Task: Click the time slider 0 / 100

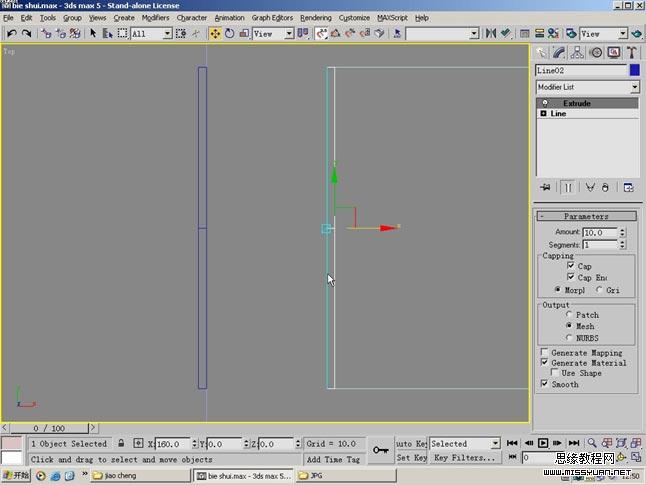Action: click(49, 428)
